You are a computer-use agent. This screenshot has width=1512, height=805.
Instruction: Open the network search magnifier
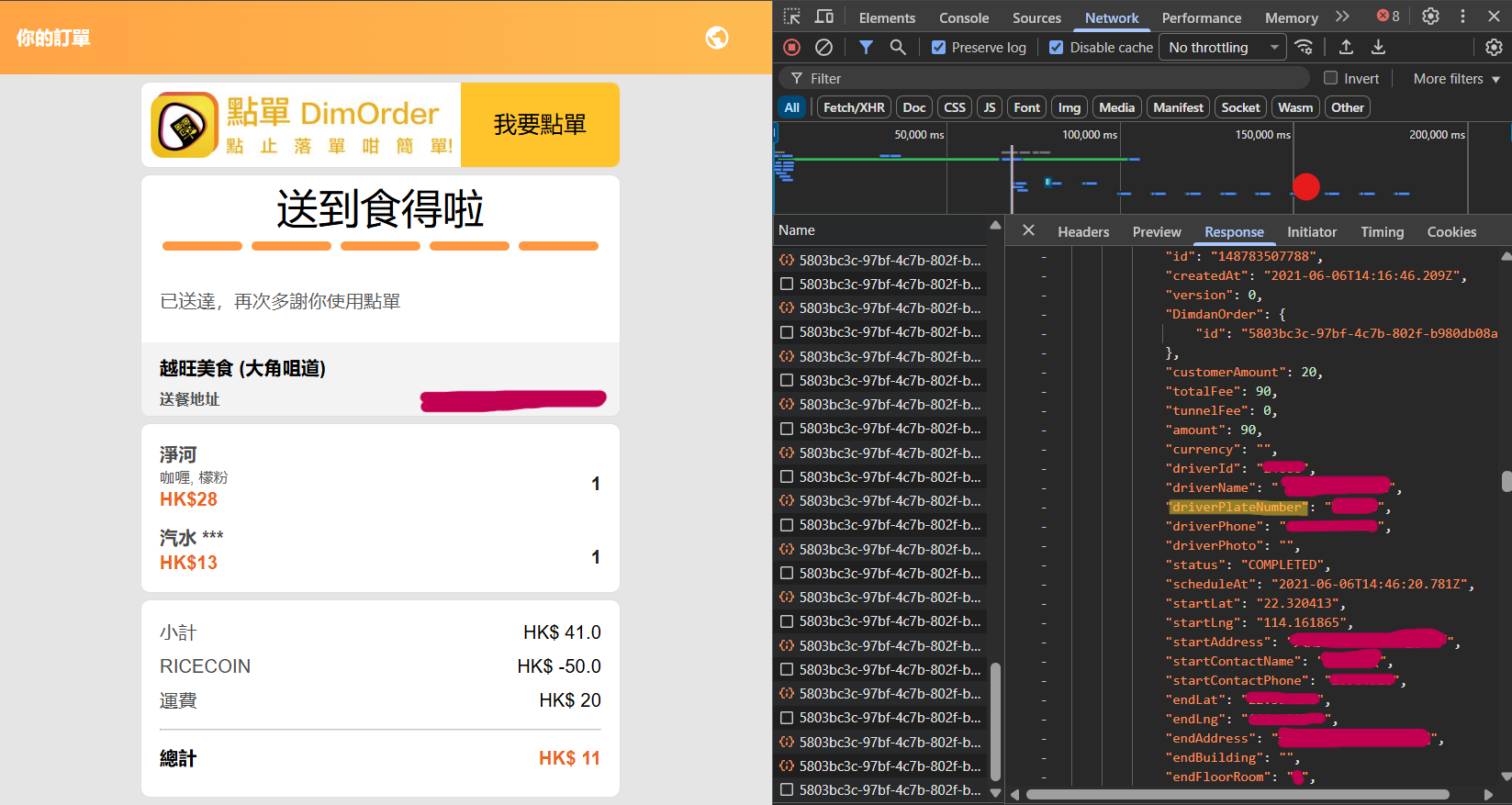[898, 47]
